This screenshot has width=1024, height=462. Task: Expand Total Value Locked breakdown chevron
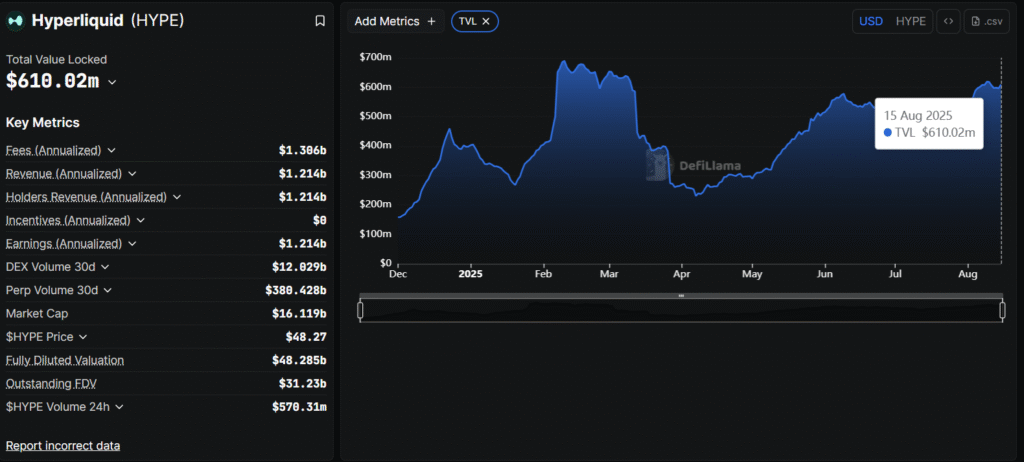point(112,82)
